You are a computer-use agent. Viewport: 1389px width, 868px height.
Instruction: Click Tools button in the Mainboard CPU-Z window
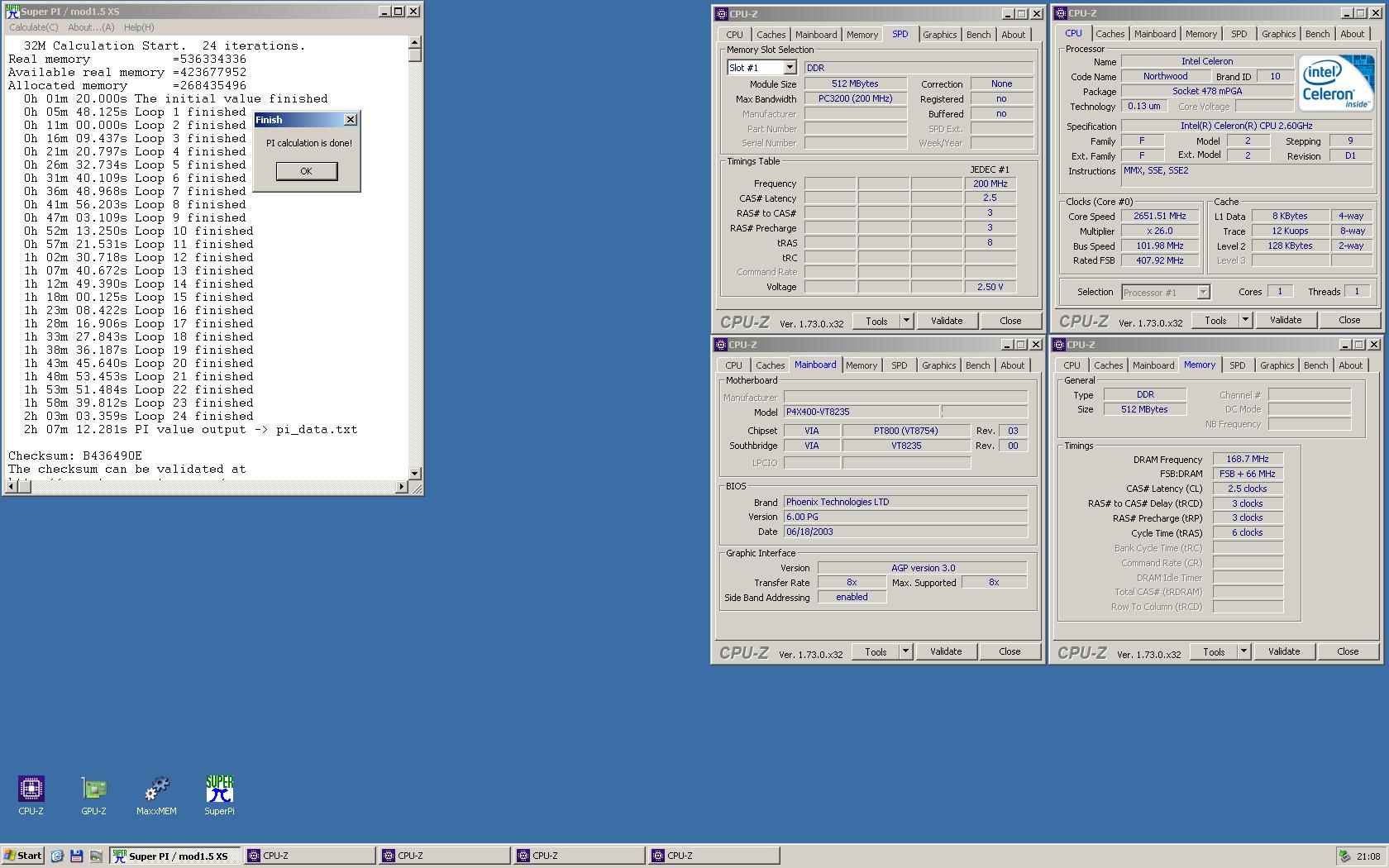pos(876,651)
